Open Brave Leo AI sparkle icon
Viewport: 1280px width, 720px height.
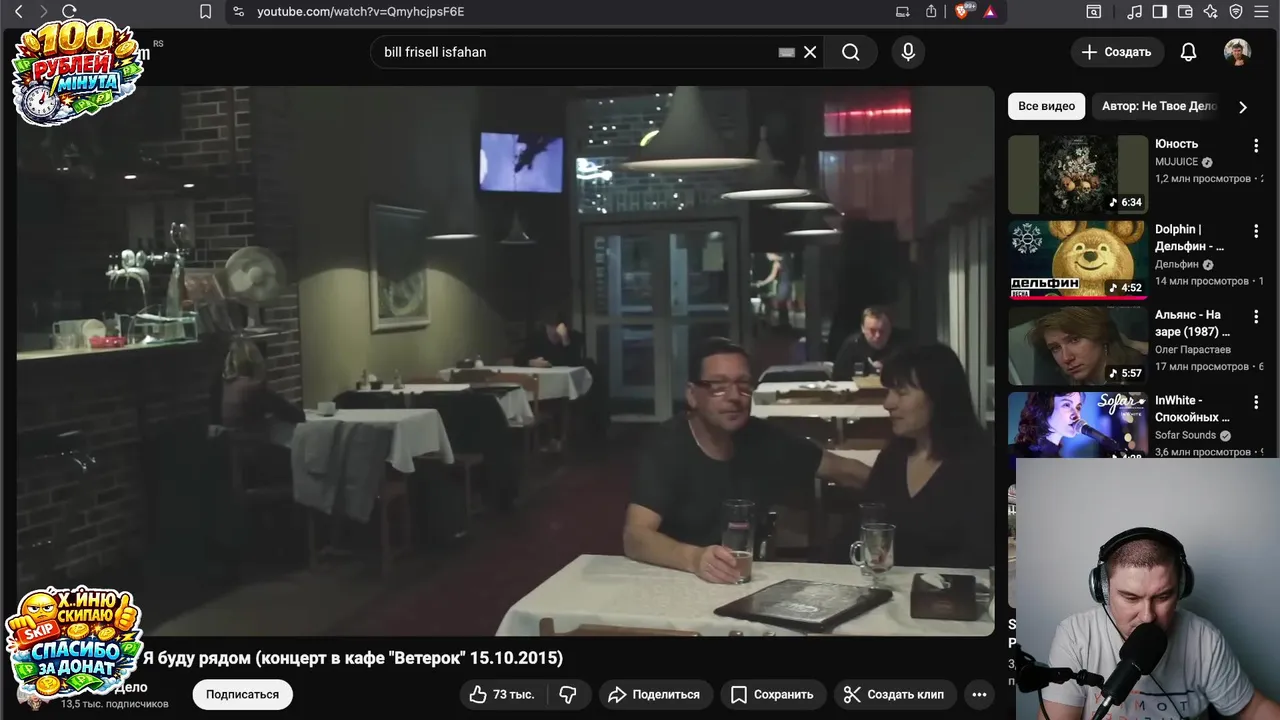pyautogui.click(x=1211, y=12)
